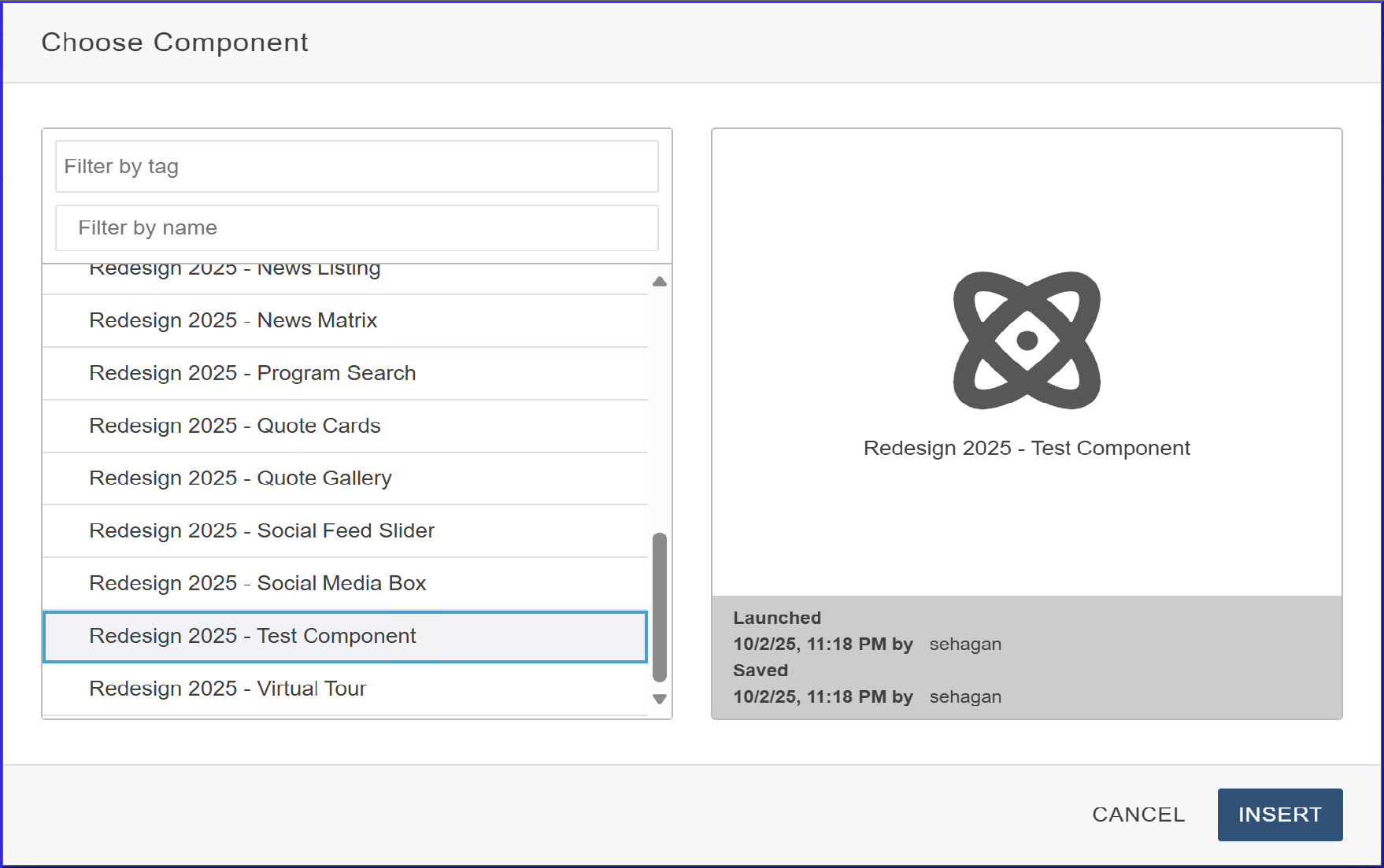Click the scroll down arrow in list

pos(660,699)
